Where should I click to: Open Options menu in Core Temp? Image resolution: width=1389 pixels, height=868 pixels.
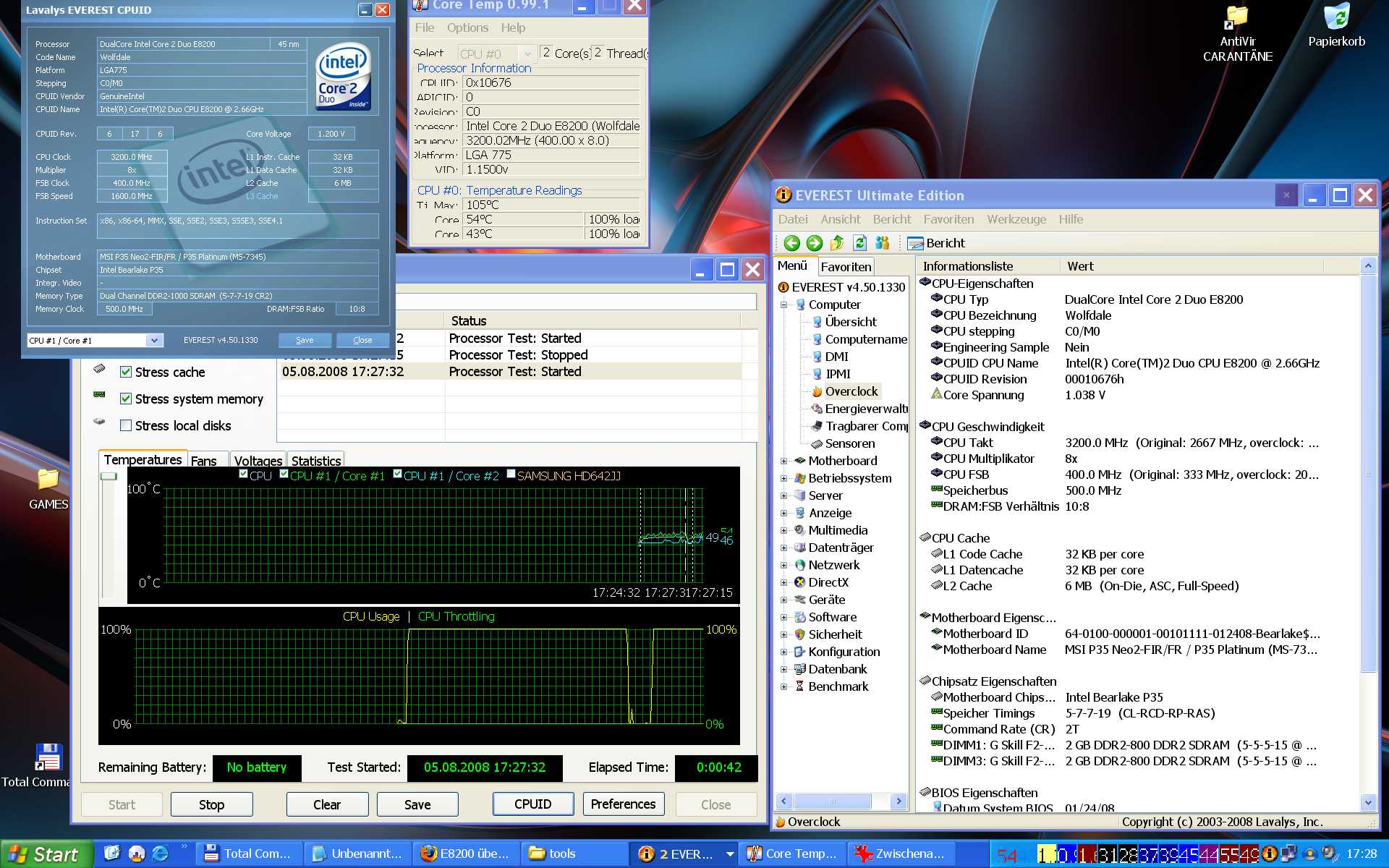click(467, 27)
